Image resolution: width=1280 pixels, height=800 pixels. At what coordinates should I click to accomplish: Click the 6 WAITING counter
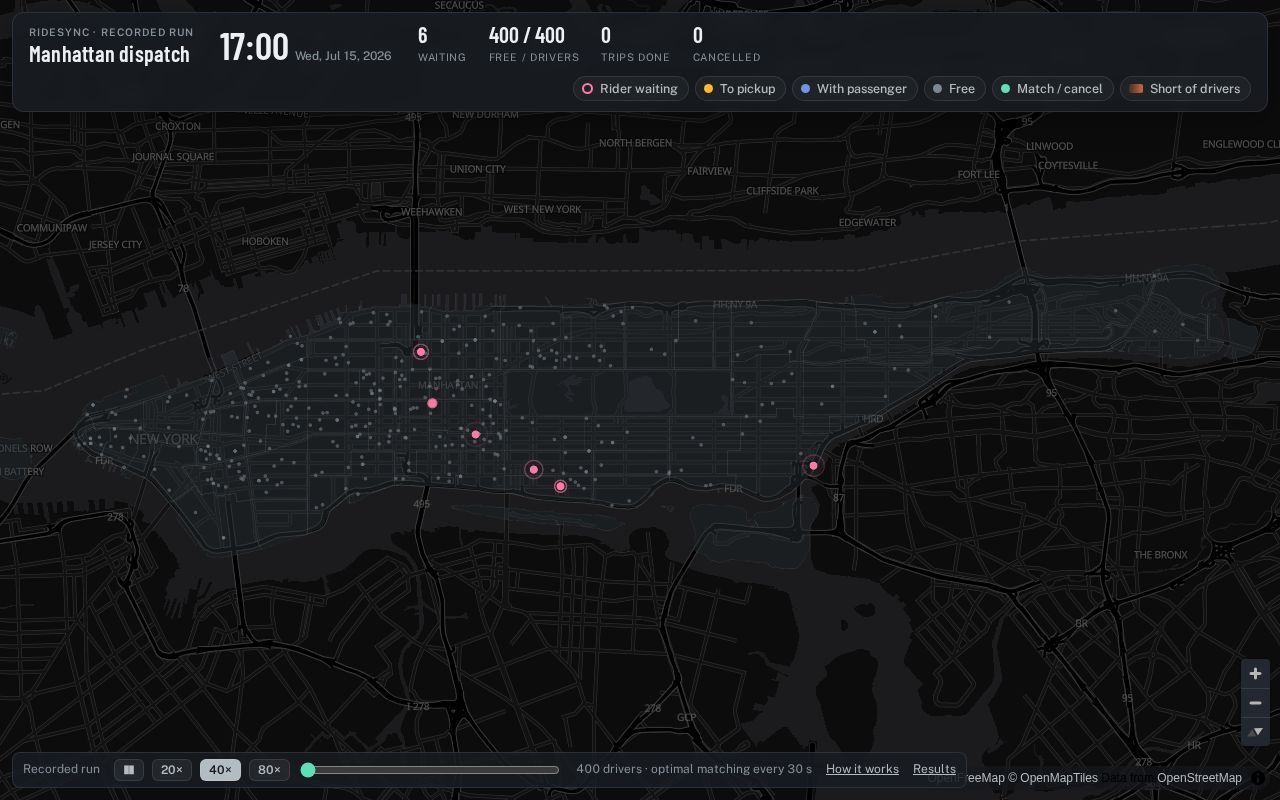441,45
